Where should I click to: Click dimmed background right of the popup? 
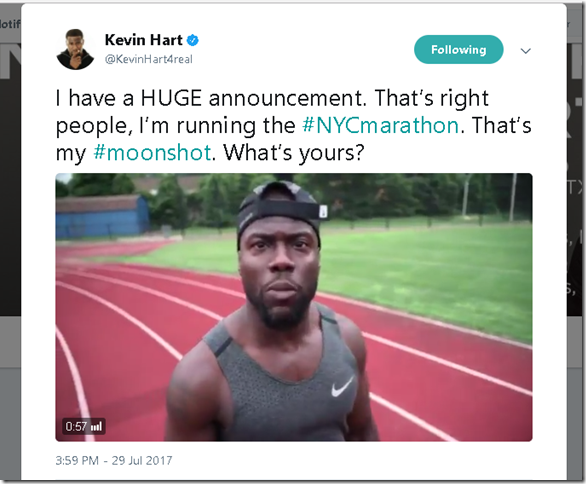click(576, 187)
